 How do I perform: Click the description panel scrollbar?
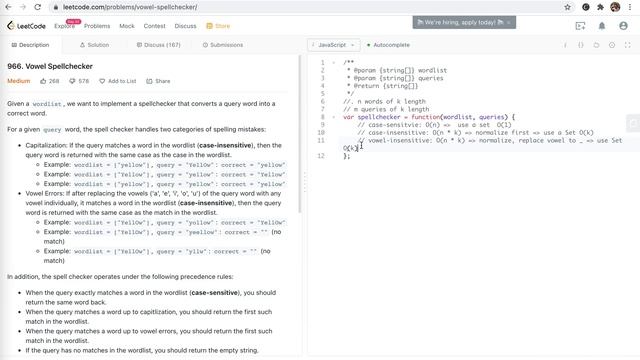point(300,134)
